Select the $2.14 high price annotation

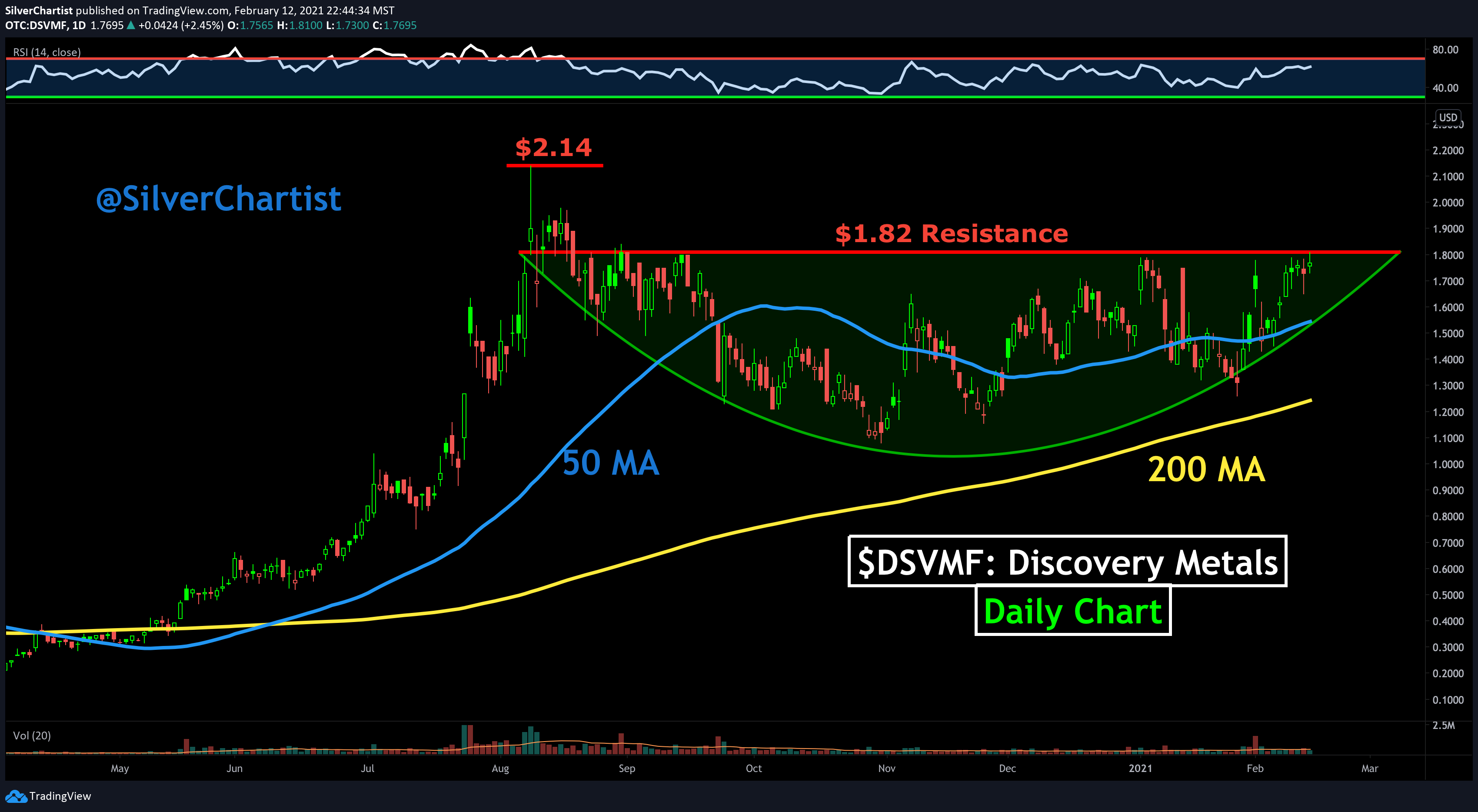click(553, 147)
